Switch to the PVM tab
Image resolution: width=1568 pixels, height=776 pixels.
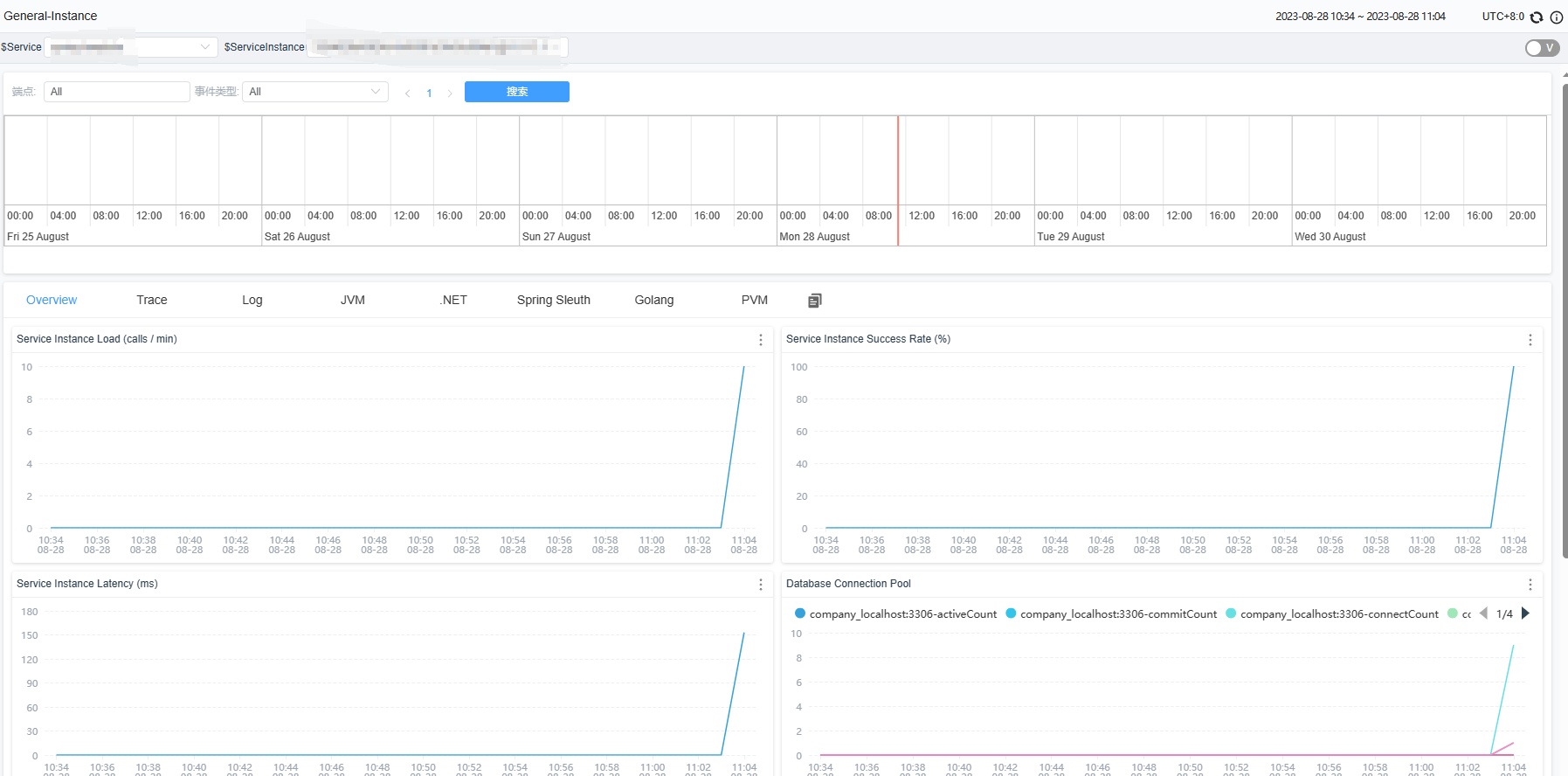pyautogui.click(x=755, y=300)
